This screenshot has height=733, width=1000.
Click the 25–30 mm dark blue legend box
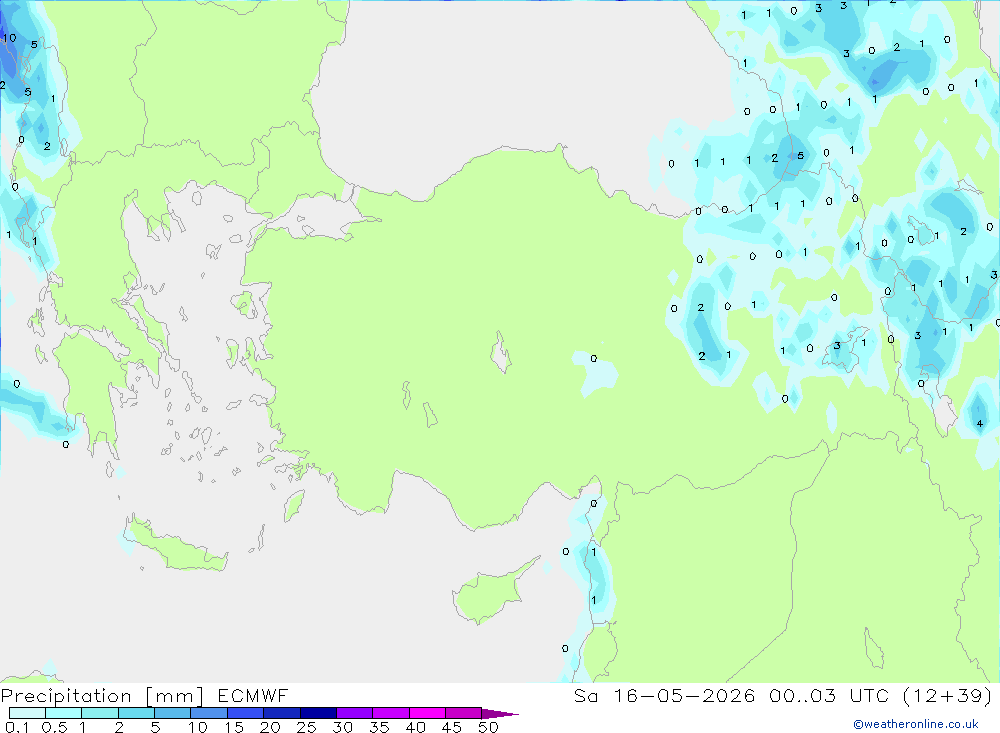(318, 713)
